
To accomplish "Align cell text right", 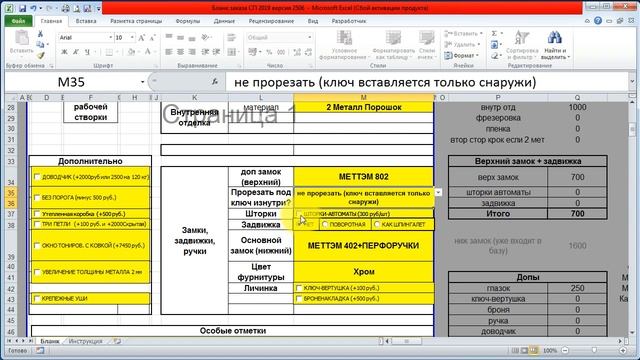I will click(192, 52).
